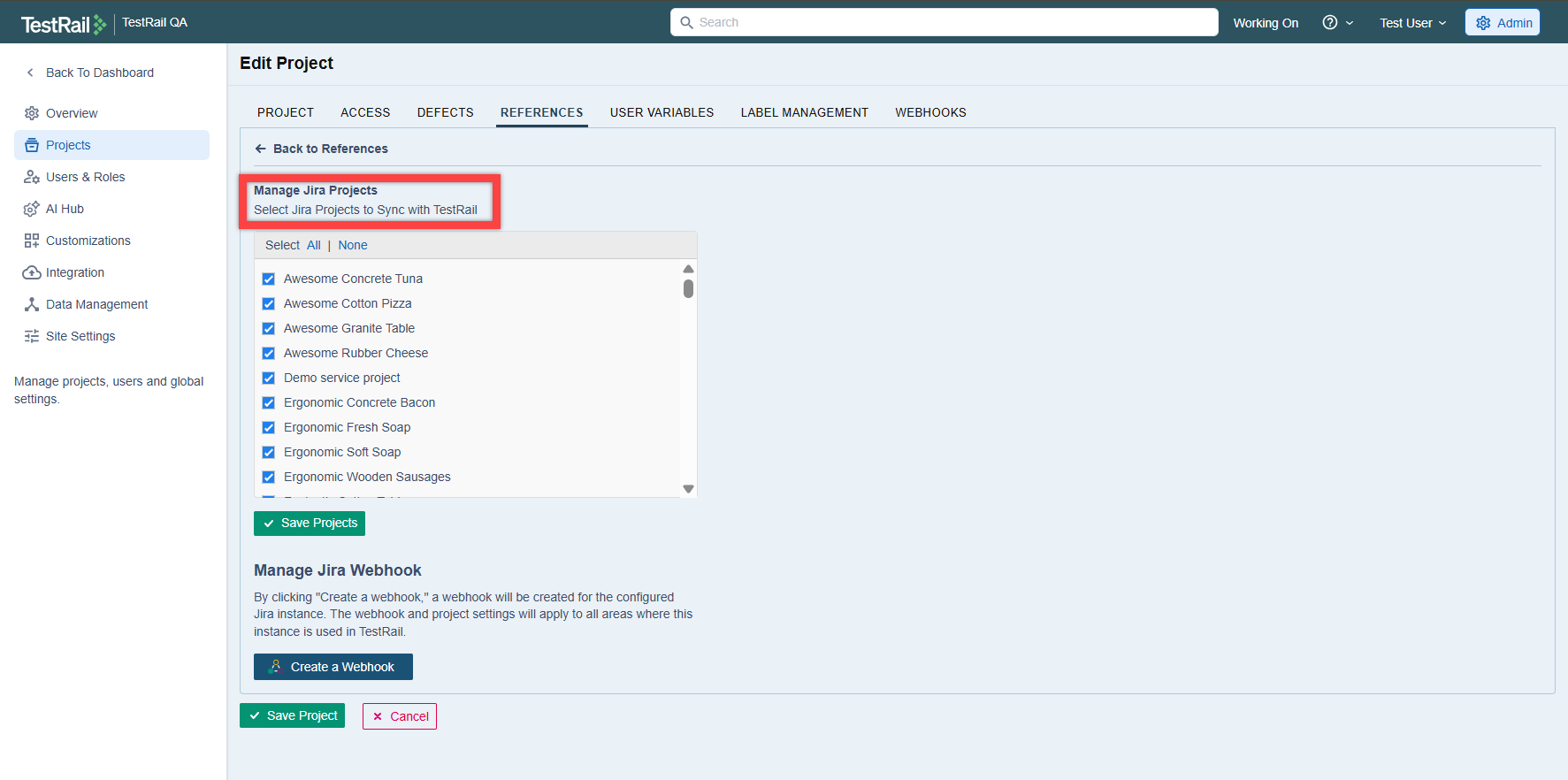Switch to the ACCESS tab
This screenshot has width=1568, height=780.
[x=365, y=112]
